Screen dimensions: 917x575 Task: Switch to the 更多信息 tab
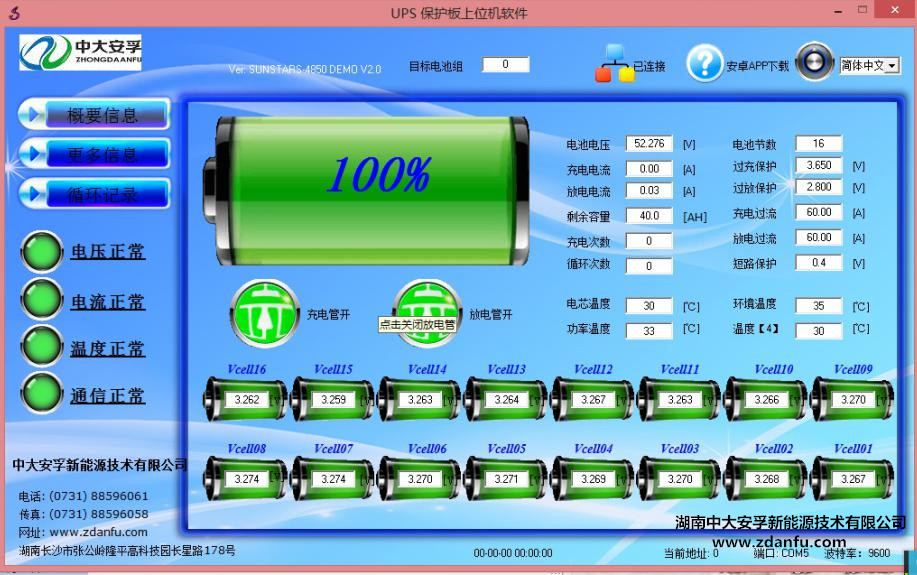(x=95, y=153)
